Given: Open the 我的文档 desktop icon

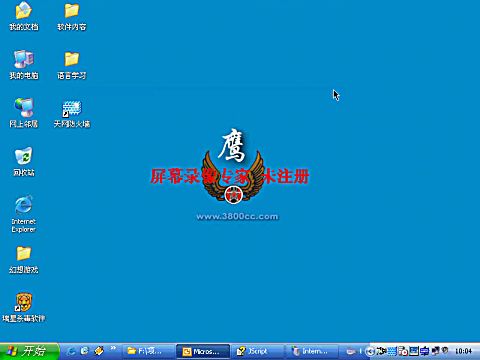Looking at the screenshot, I should (24, 17).
